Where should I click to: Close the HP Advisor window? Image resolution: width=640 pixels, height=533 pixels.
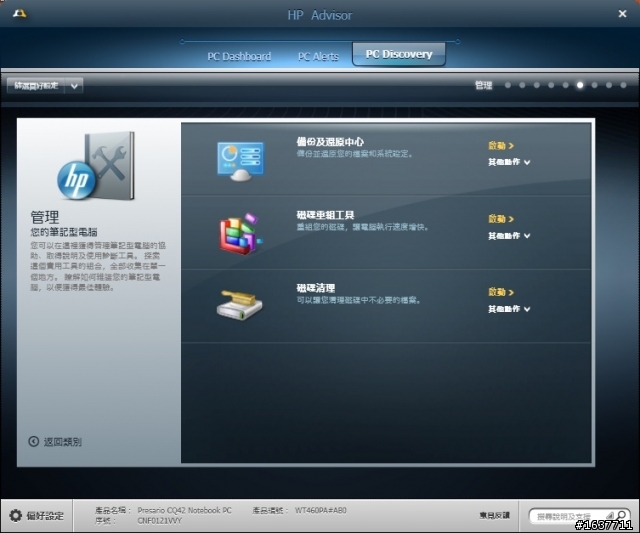622,14
